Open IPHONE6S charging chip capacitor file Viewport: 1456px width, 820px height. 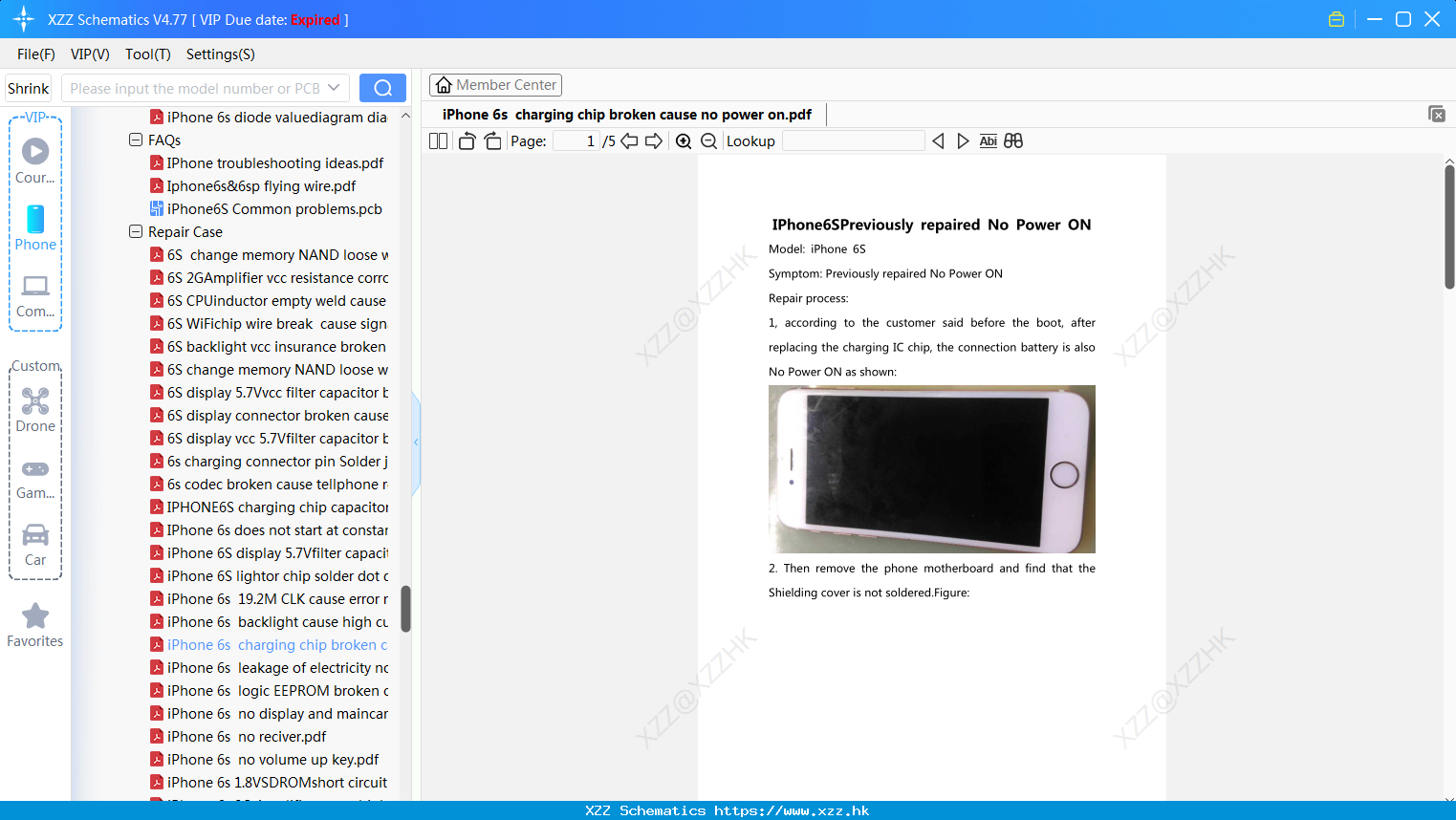pyautogui.click(x=270, y=507)
